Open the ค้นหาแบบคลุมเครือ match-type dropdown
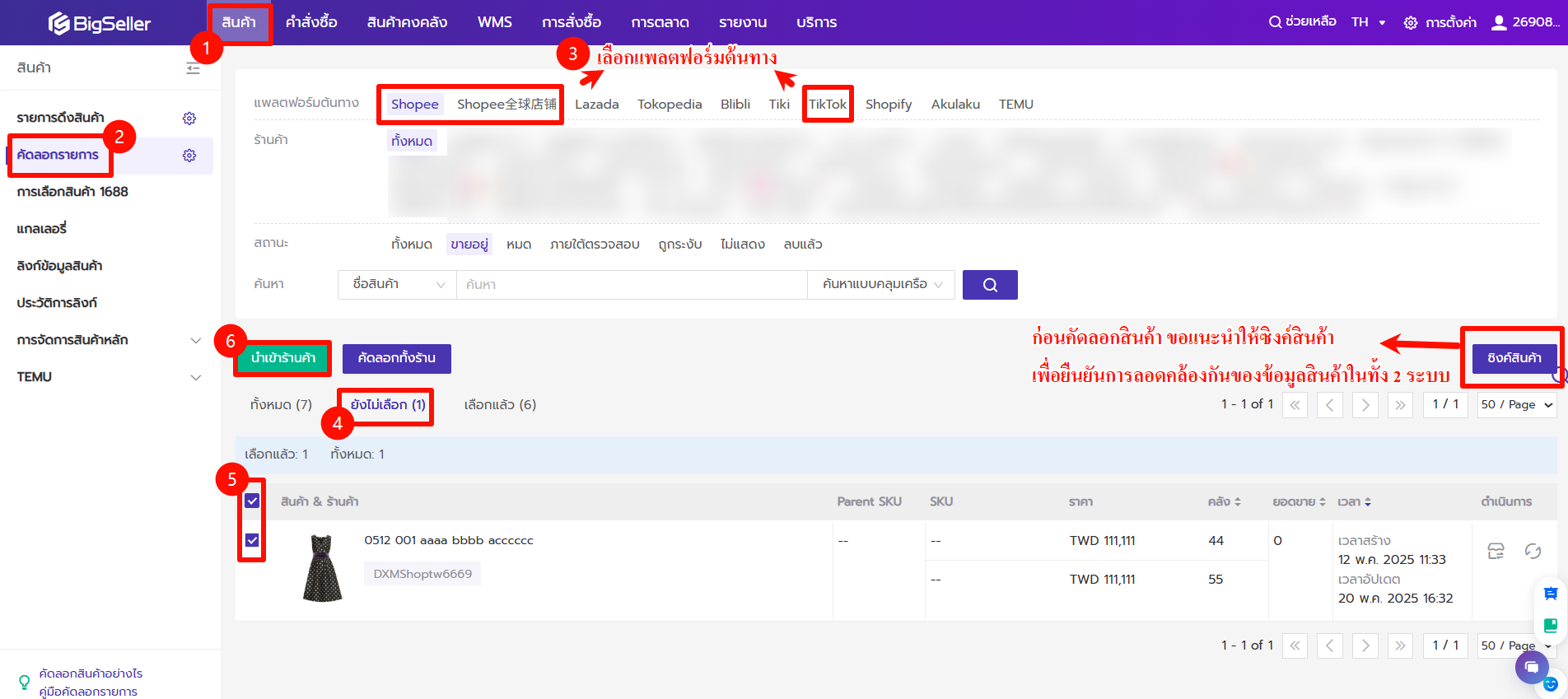 tap(881, 285)
